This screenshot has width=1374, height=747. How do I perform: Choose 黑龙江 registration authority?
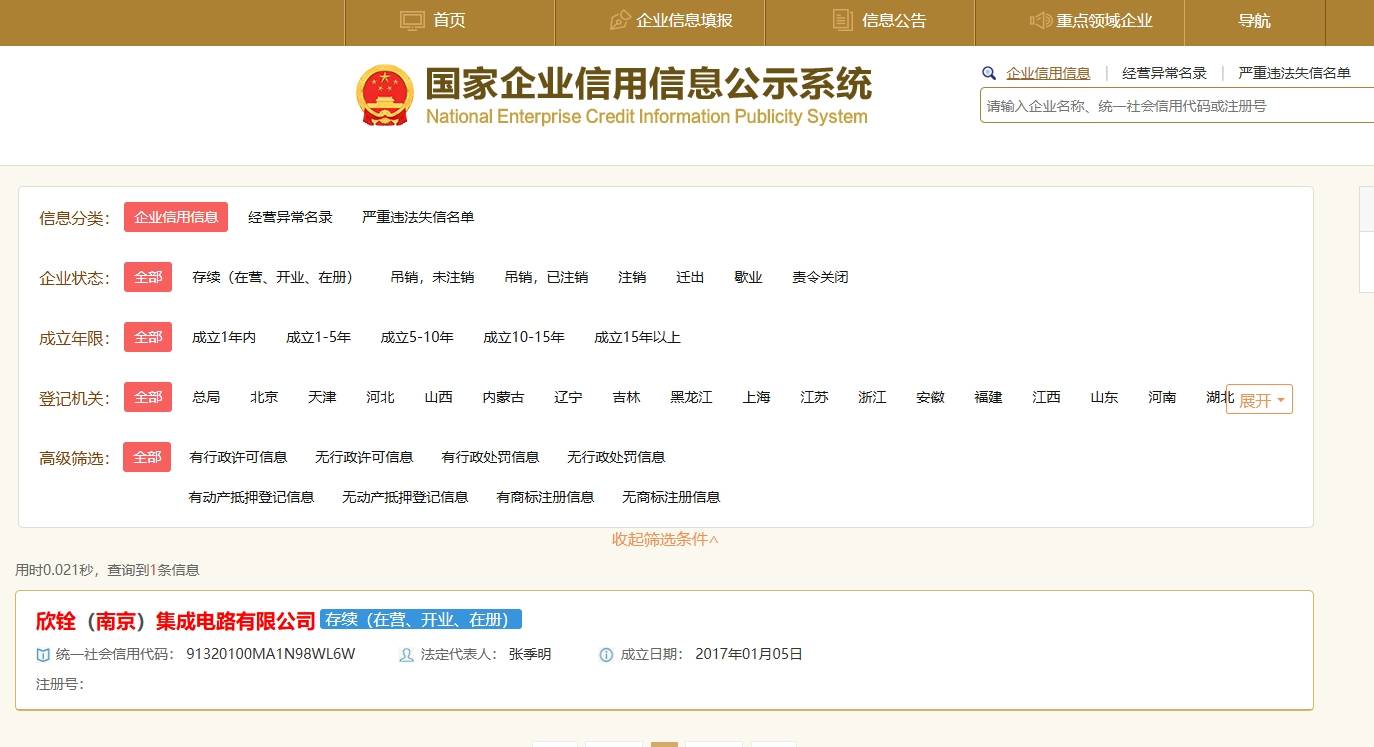(691, 397)
